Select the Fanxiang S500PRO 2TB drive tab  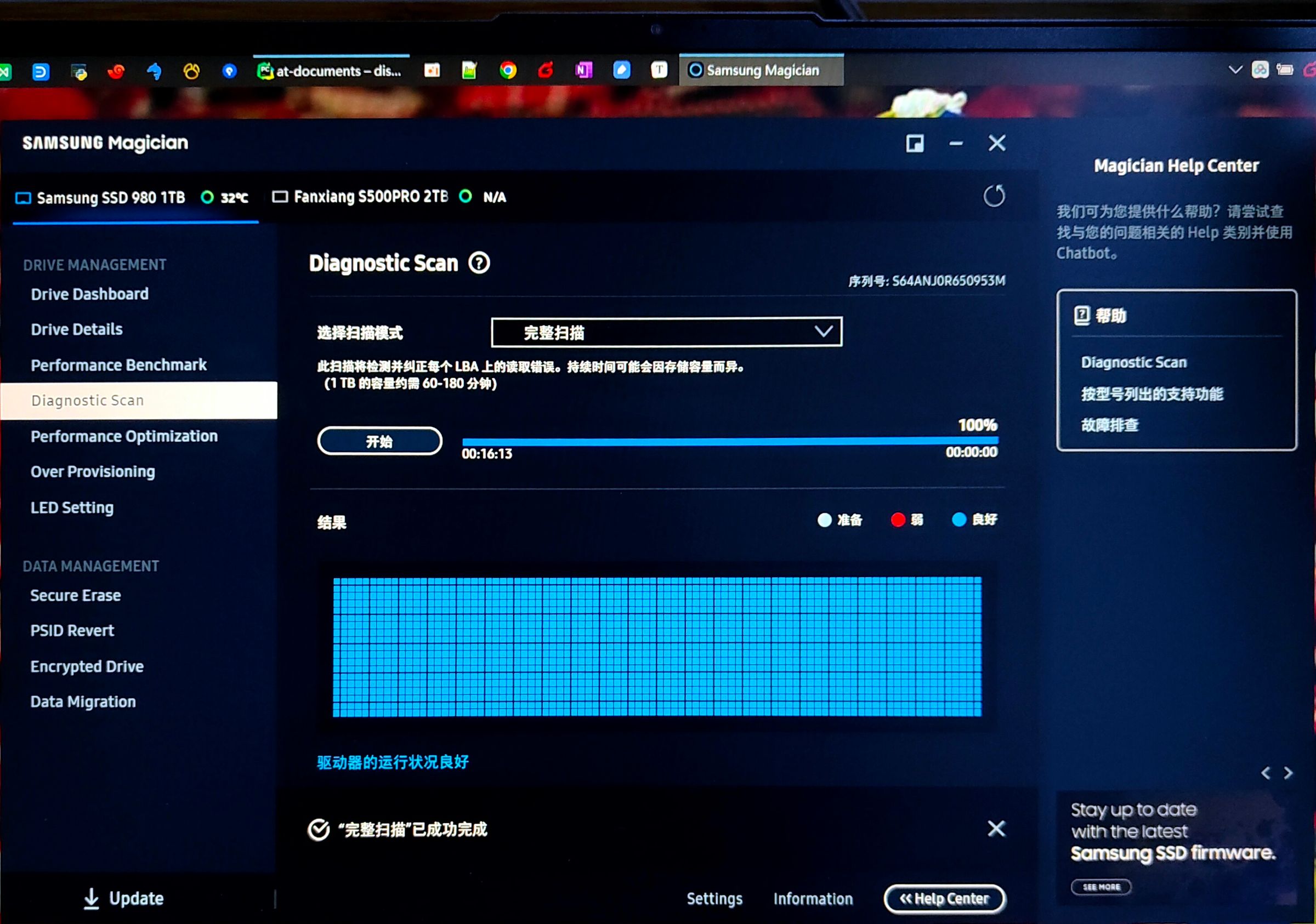(x=370, y=197)
